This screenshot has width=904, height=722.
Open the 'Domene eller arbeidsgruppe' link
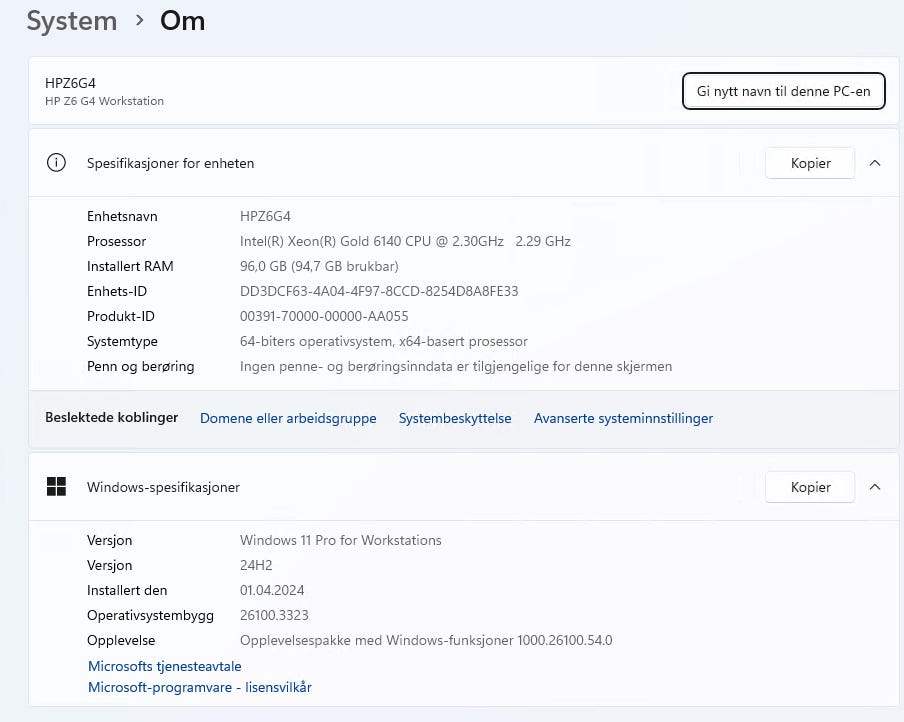pos(288,418)
